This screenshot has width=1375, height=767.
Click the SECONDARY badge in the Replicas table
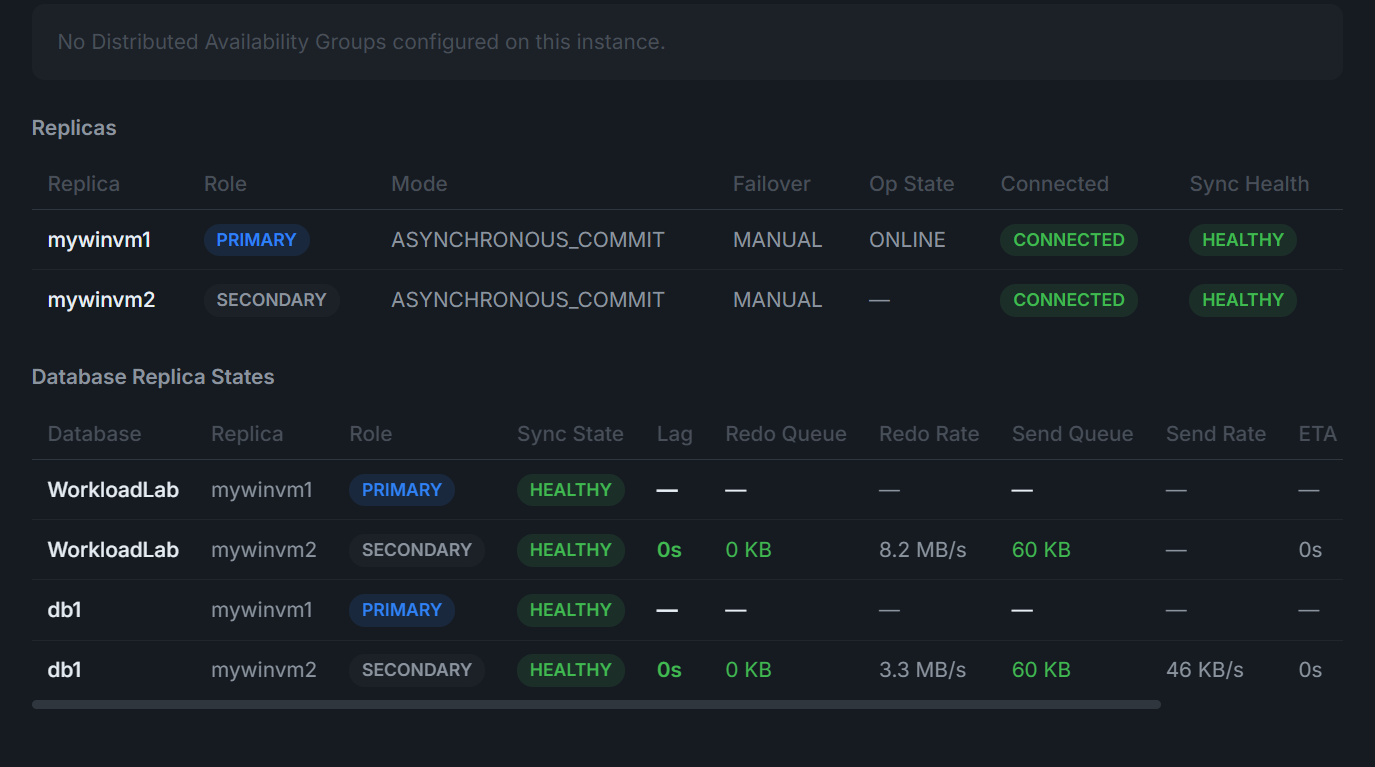(272, 300)
